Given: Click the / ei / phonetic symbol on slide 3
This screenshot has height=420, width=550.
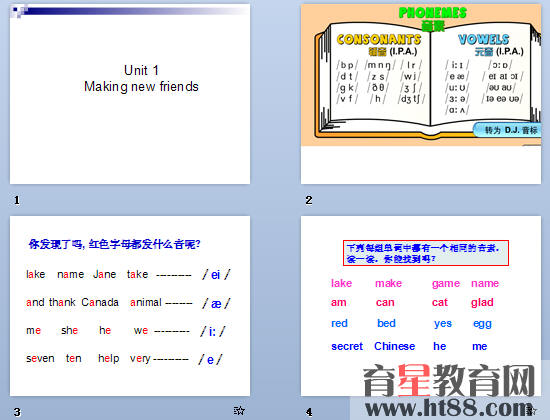Looking at the screenshot, I should (216, 274).
